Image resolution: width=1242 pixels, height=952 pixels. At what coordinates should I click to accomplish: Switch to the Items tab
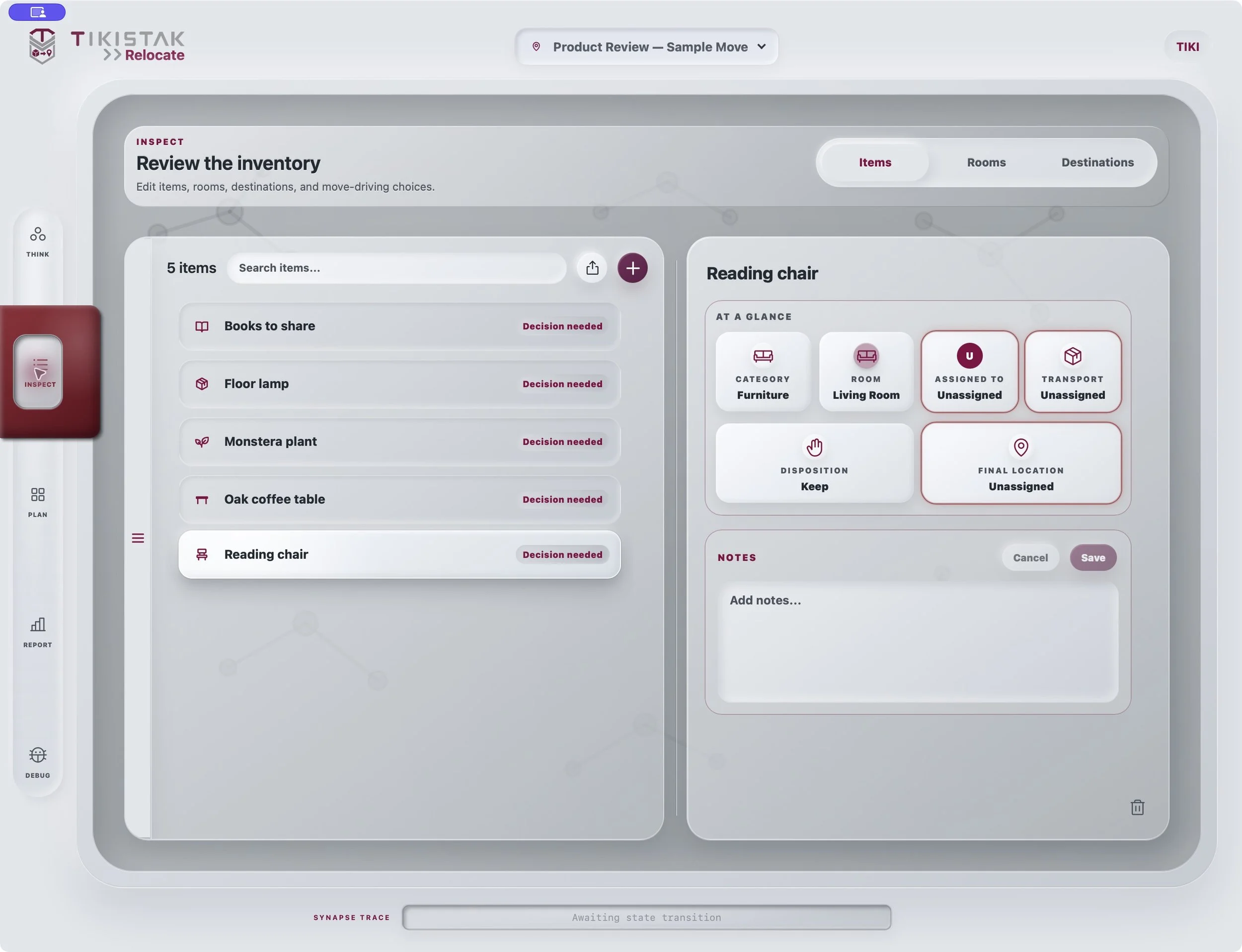(875, 162)
